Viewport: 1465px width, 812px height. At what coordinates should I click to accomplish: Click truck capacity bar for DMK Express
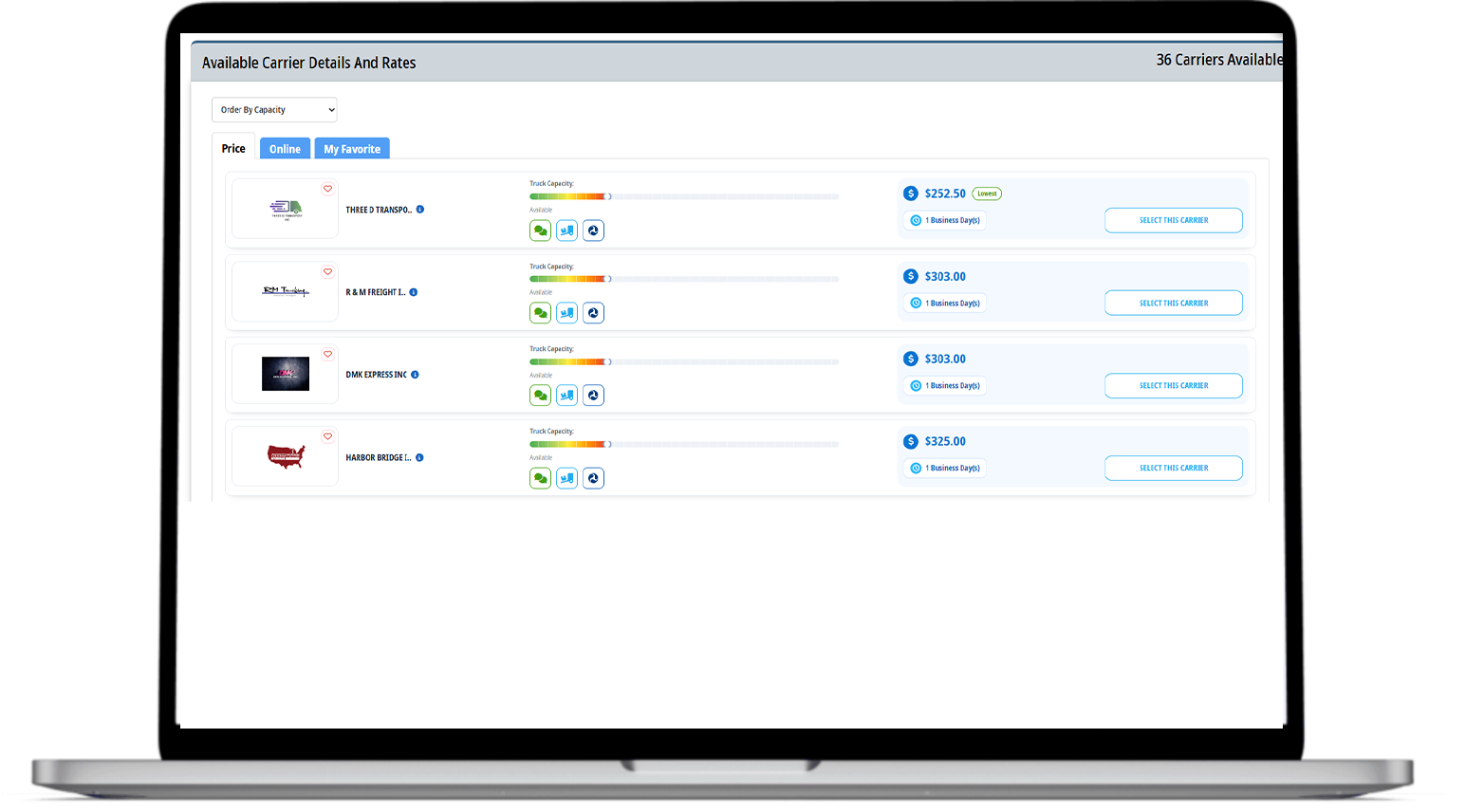(x=683, y=361)
